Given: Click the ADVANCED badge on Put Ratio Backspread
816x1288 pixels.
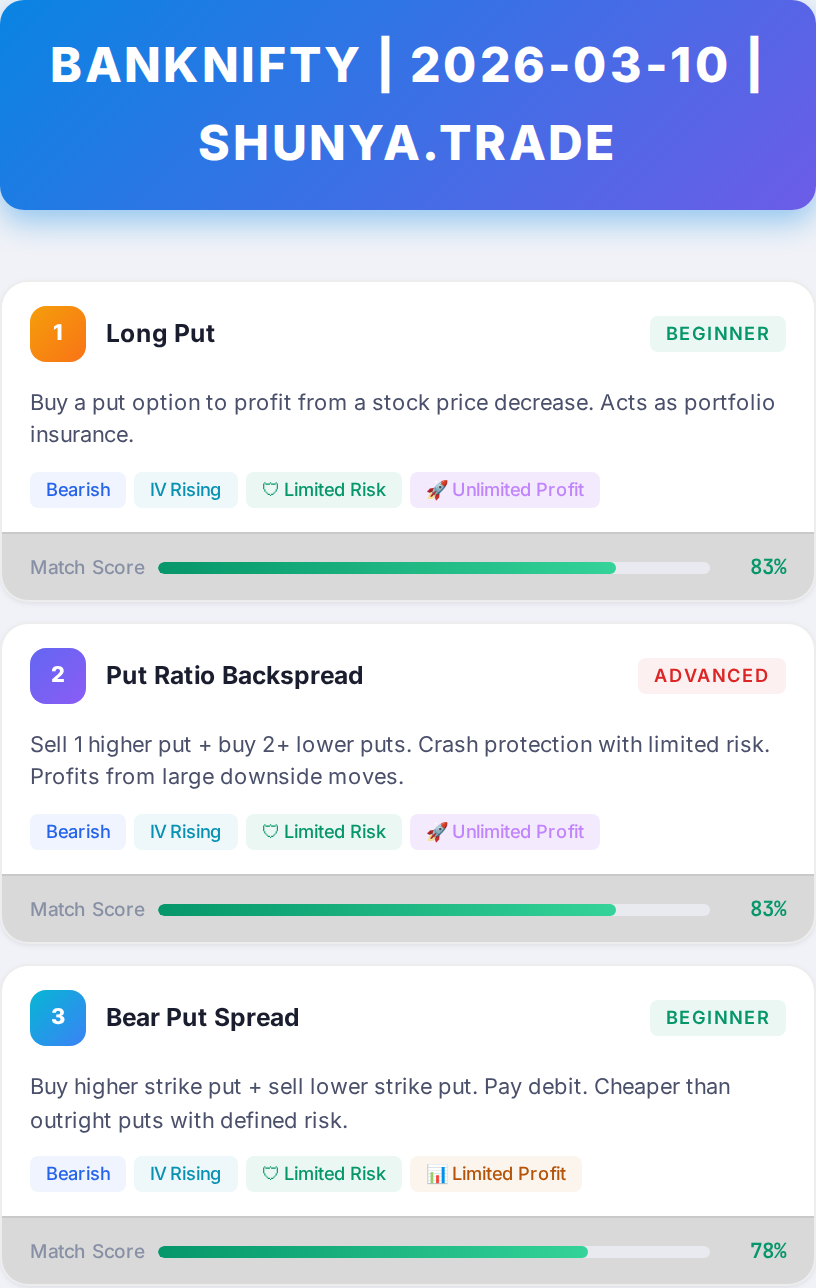Looking at the screenshot, I should coord(712,676).
